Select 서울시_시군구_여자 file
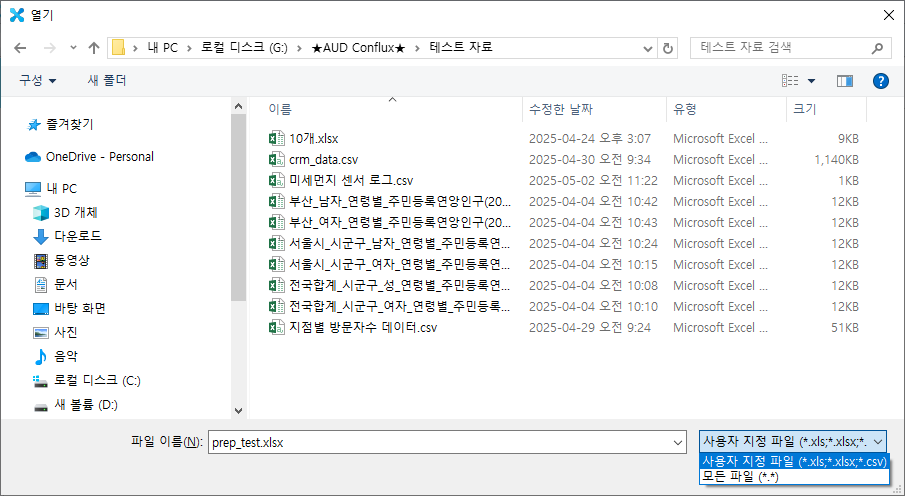905x496 pixels. coord(400,264)
